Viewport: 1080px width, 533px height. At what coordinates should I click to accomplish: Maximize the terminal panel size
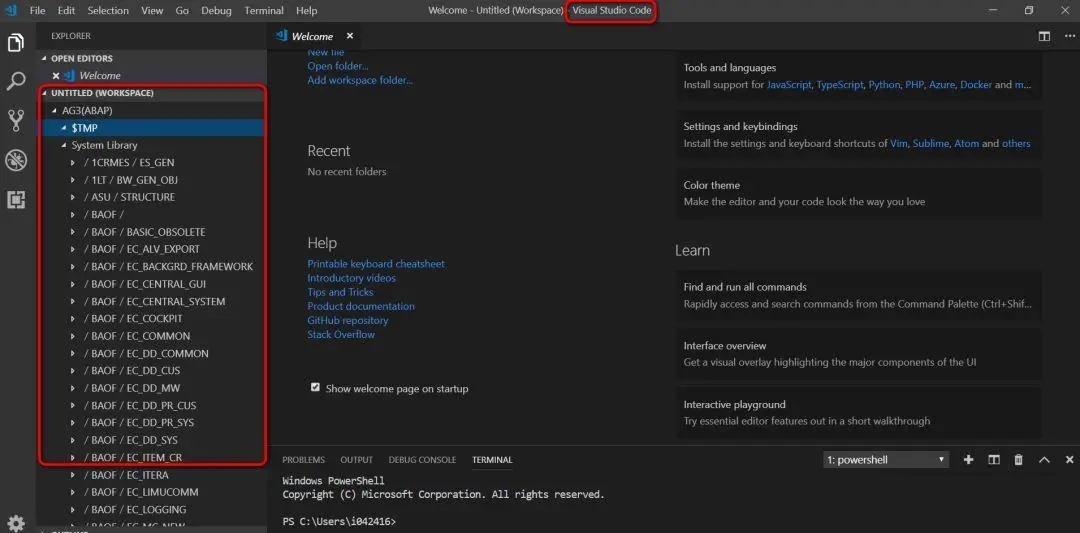1044,459
